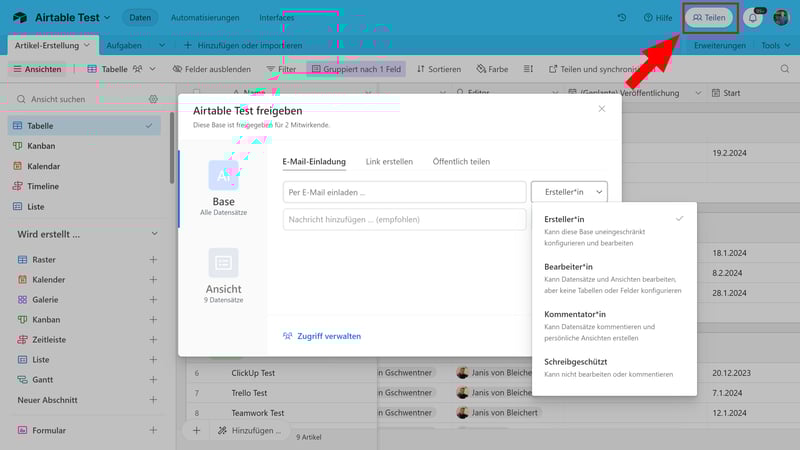Open Sortieren toolbar button

pyautogui.click(x=439, y=69)
